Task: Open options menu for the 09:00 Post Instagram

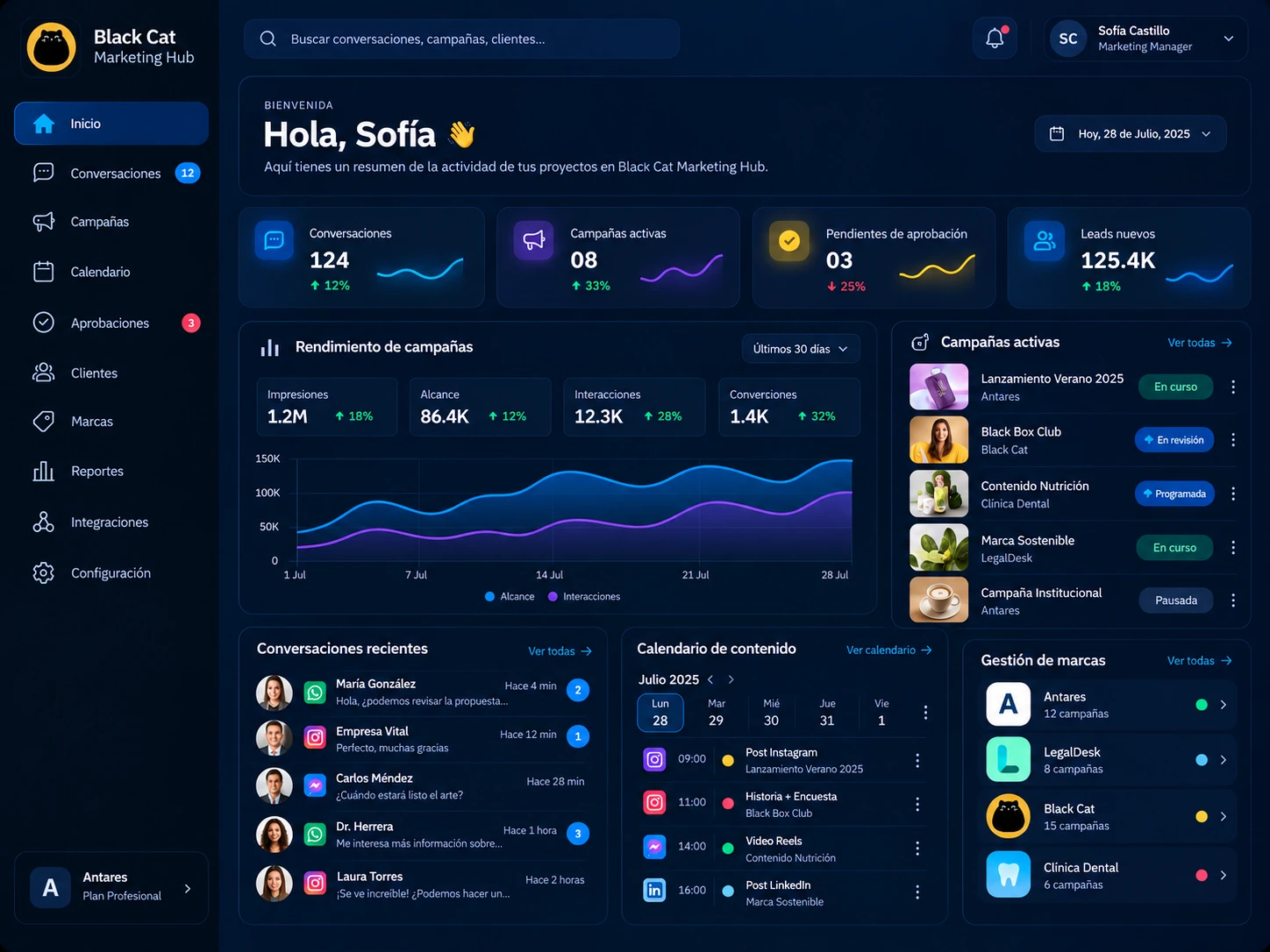Action: point(917,760)
